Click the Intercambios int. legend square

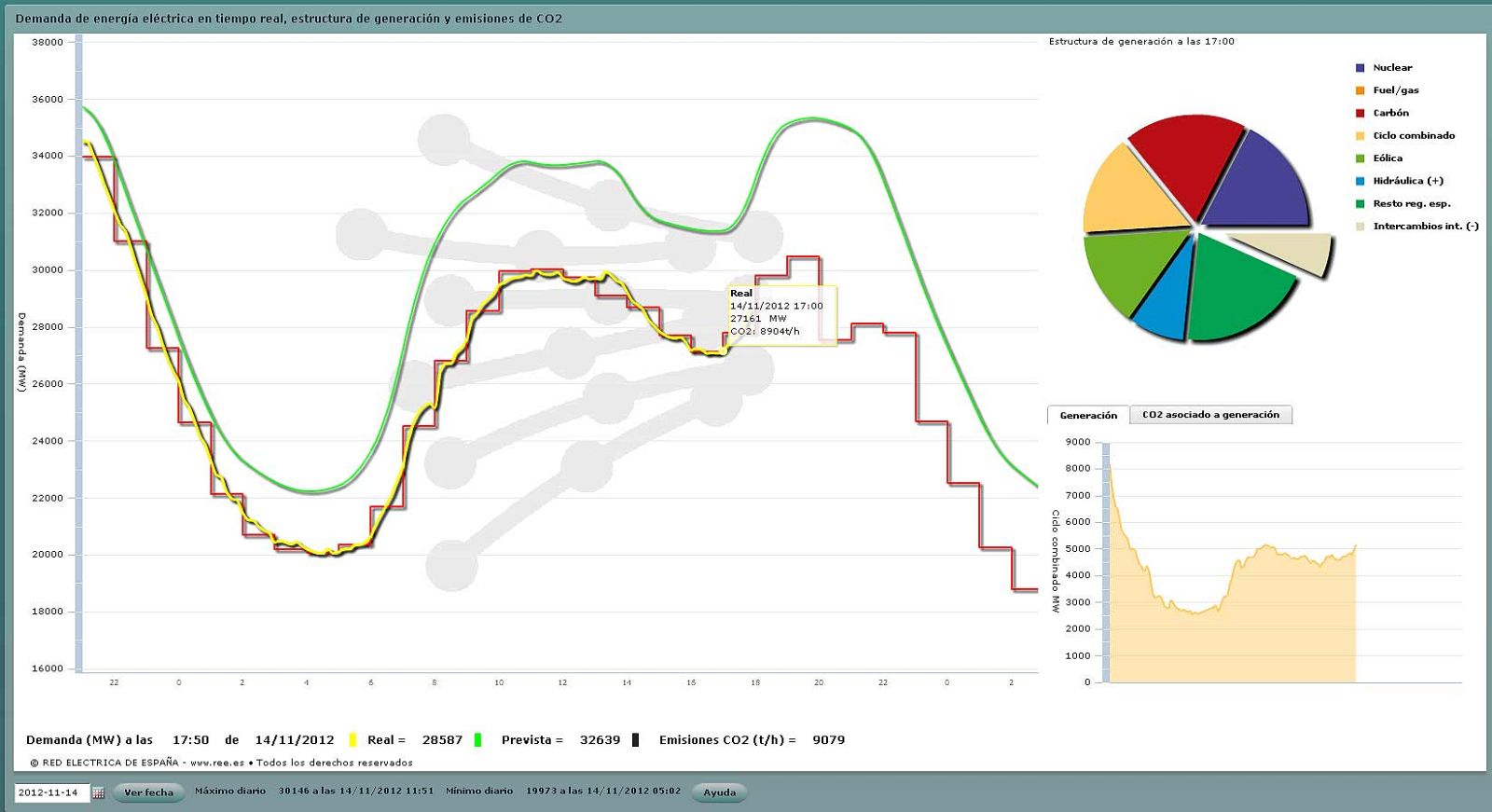click(1361, 227)
